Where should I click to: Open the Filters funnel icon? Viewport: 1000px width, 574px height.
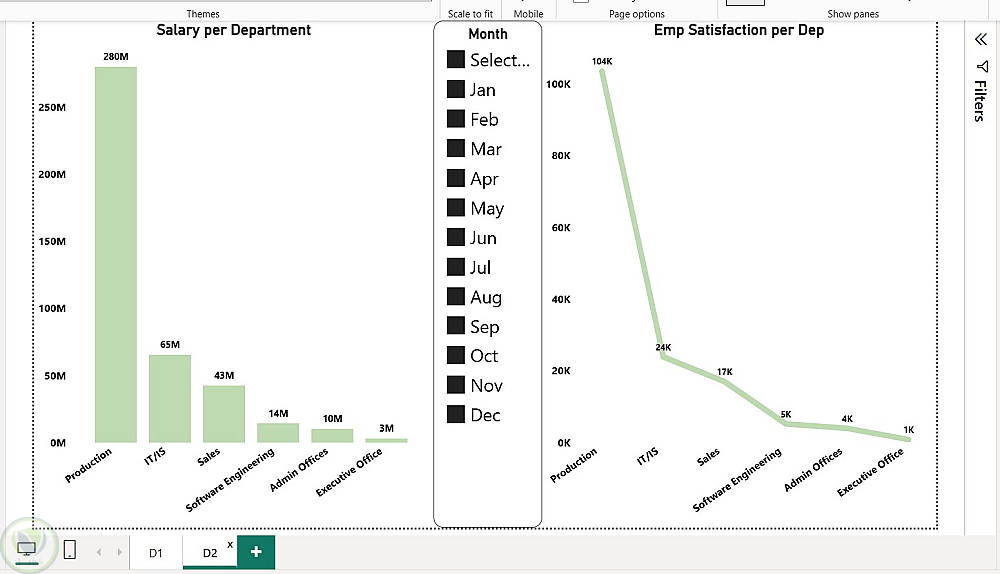[982, 66]
